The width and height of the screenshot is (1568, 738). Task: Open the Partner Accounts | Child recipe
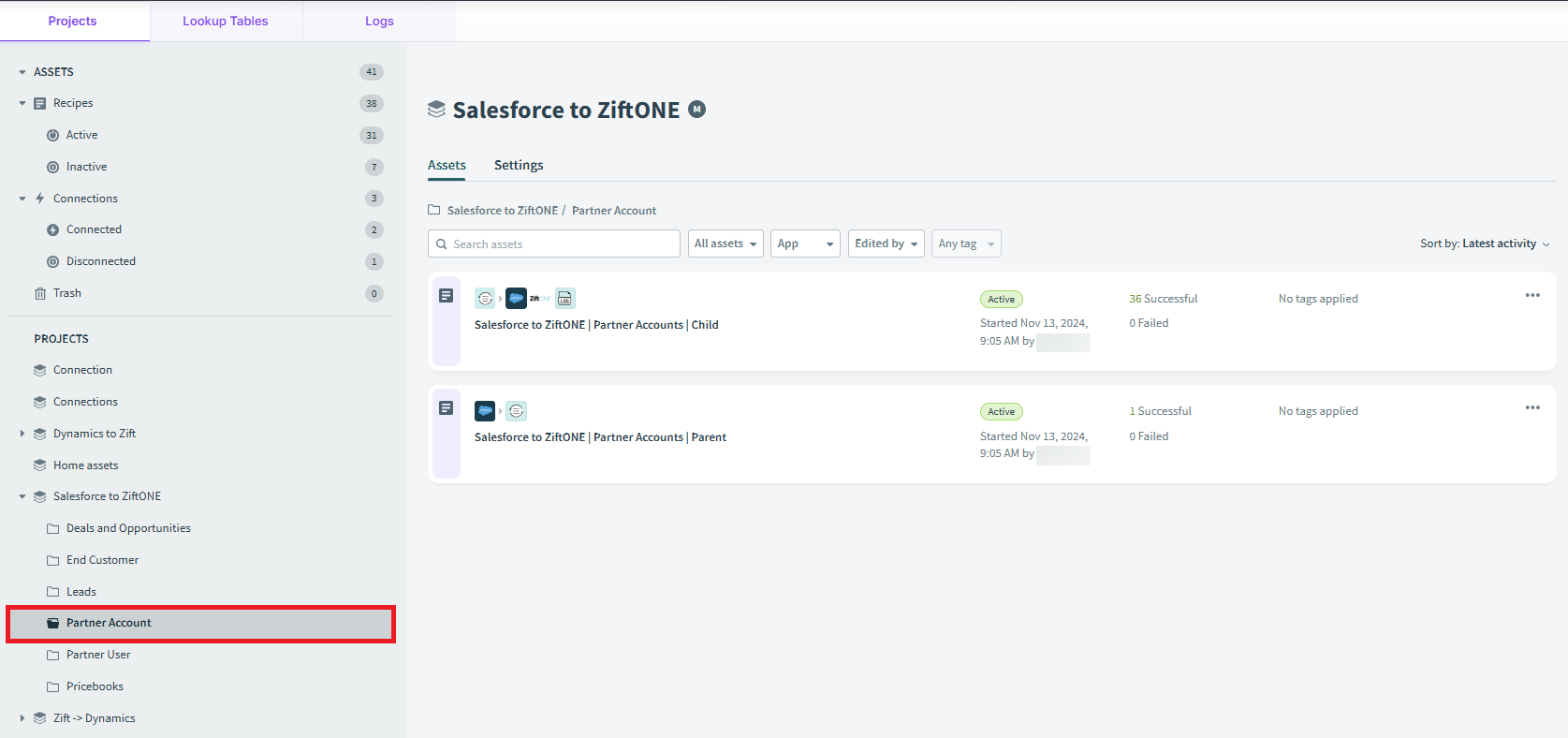(596, 325)
